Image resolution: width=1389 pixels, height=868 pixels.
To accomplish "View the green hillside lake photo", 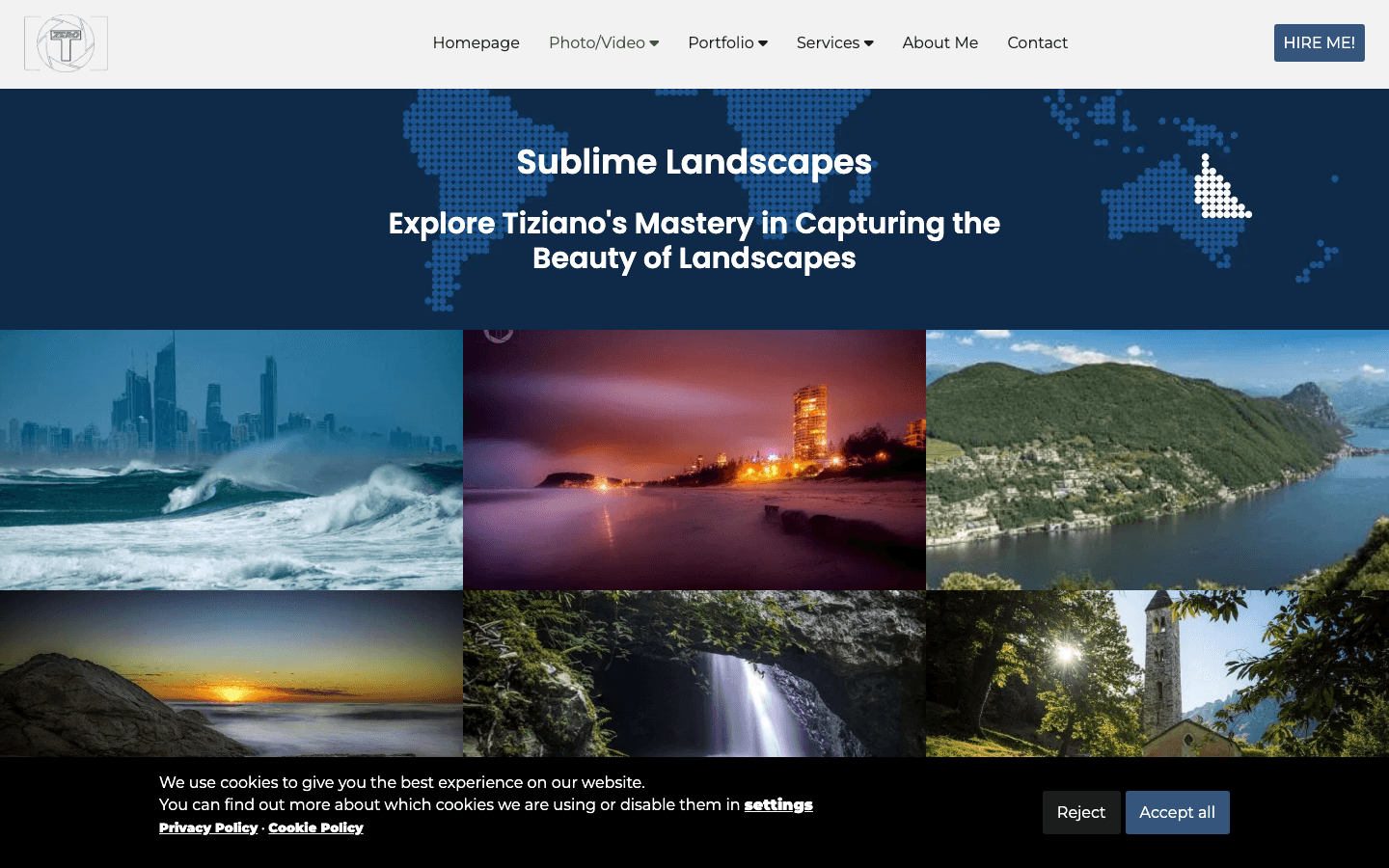I will pos(1157,459).
